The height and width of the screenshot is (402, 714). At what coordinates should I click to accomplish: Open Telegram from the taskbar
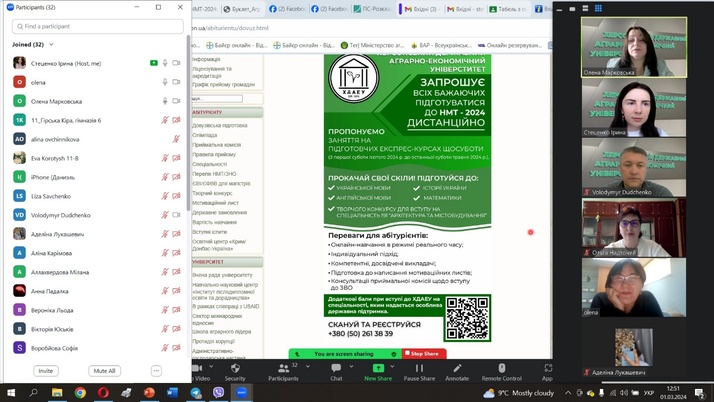[196, 392]
